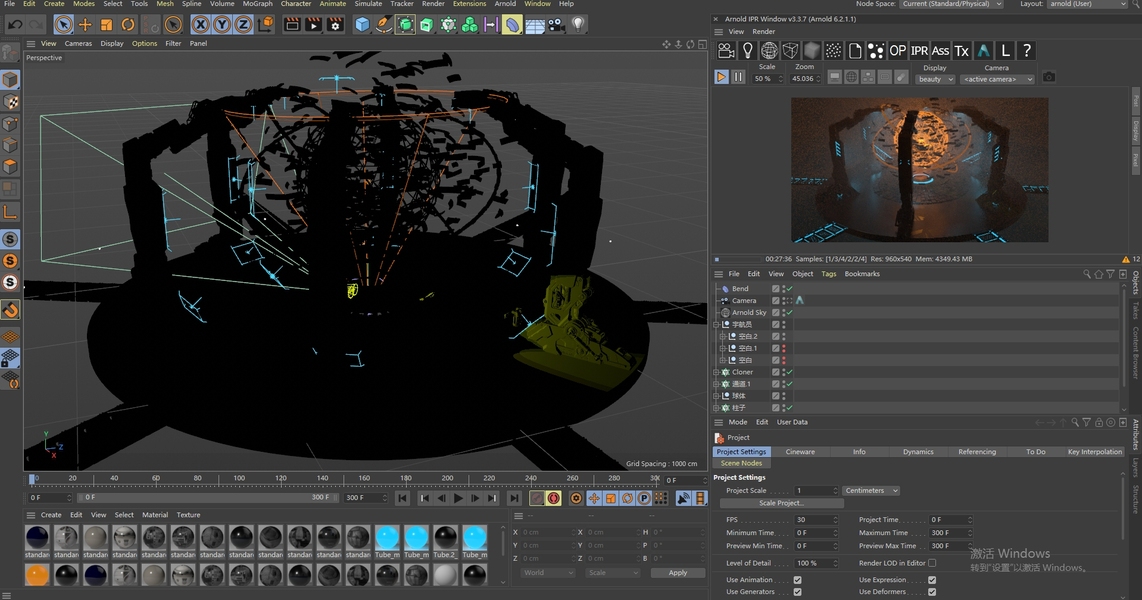
Task: Toggle Use Animation checkbox
Action: pos(798,580)
